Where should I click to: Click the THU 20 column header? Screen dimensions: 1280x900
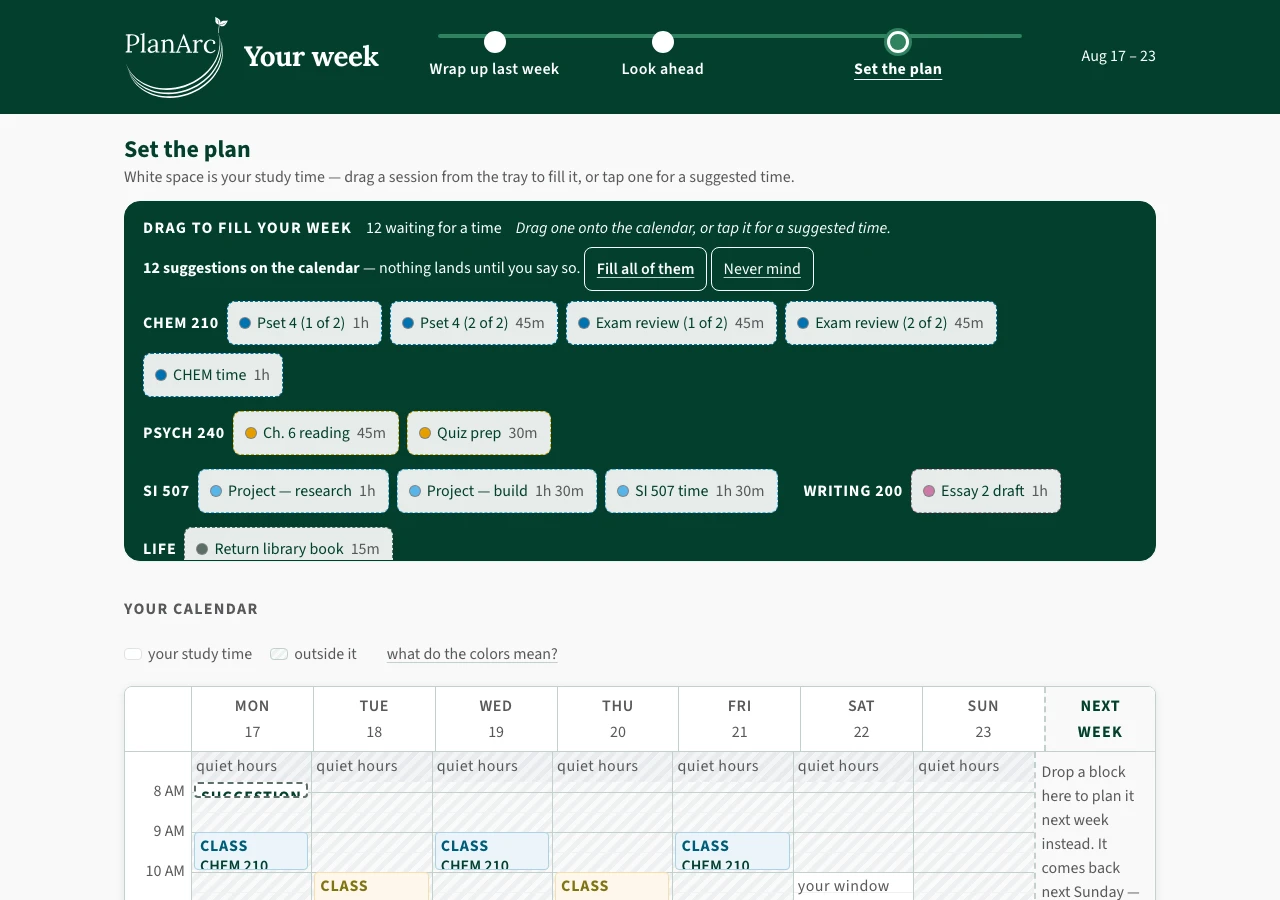coord(618,719)
